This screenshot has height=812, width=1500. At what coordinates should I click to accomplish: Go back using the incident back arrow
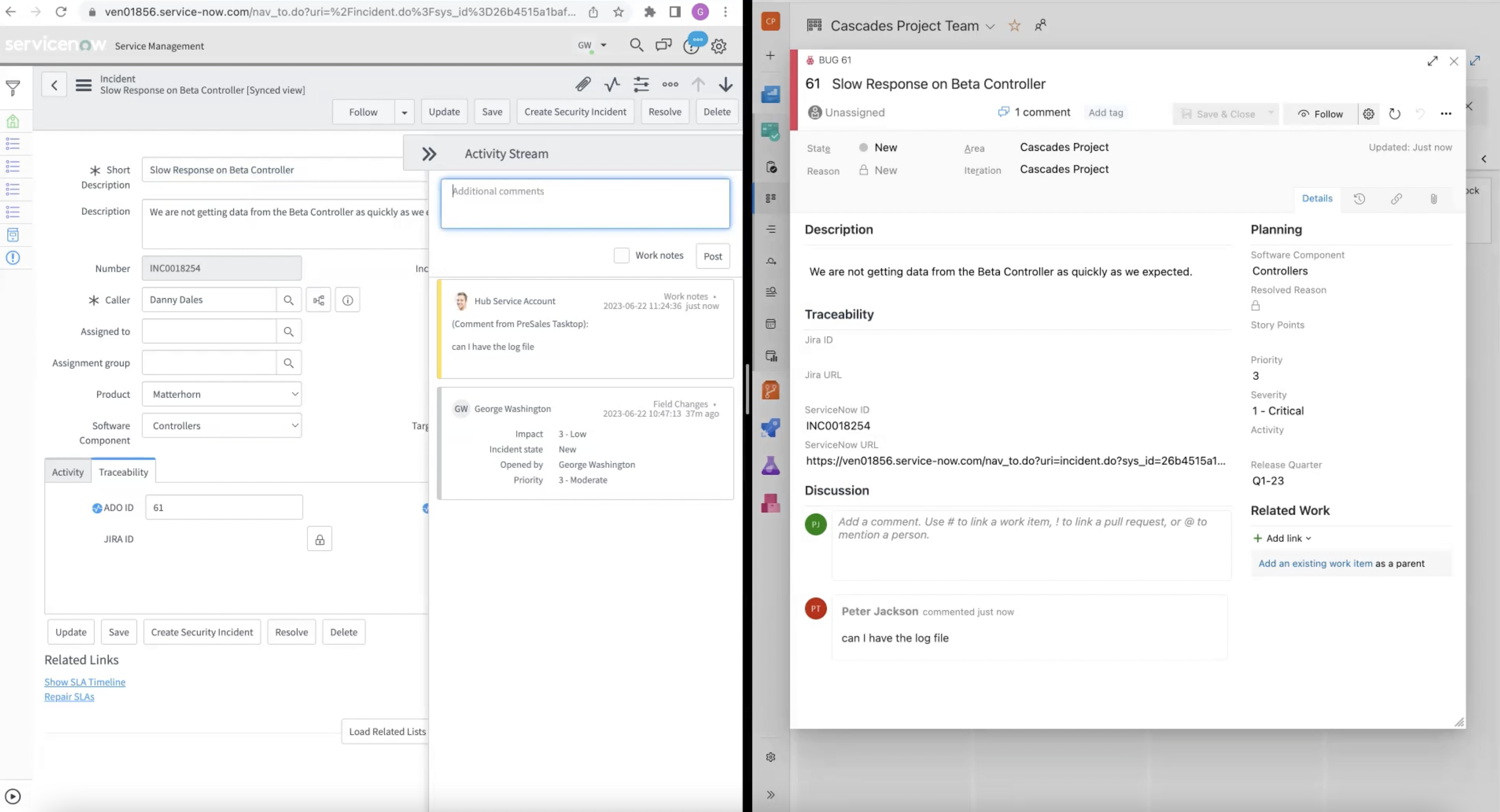click(x=54, y=85)
